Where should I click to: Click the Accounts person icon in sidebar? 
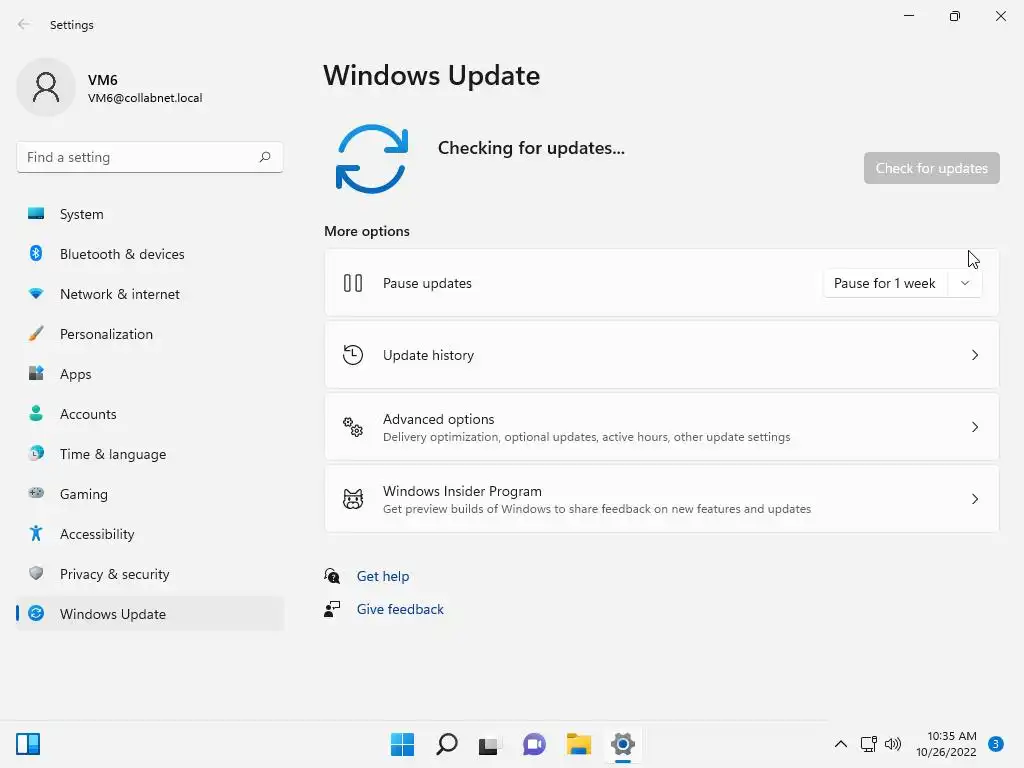(x=36, y=413)
